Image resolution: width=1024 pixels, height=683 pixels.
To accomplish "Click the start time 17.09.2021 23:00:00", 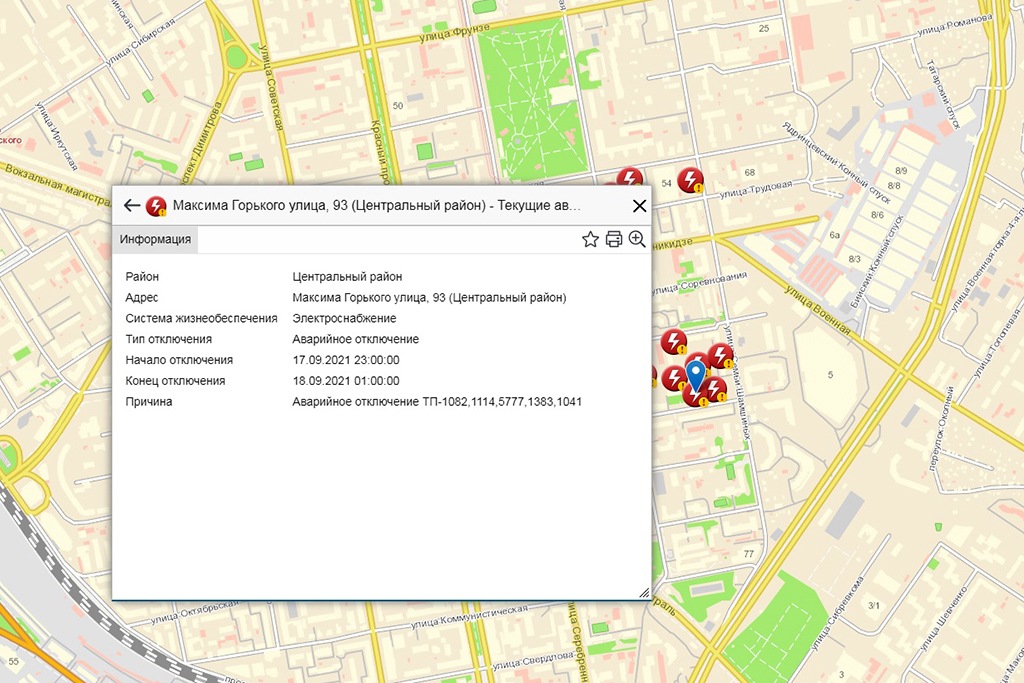I will click(x=346, y=360).
